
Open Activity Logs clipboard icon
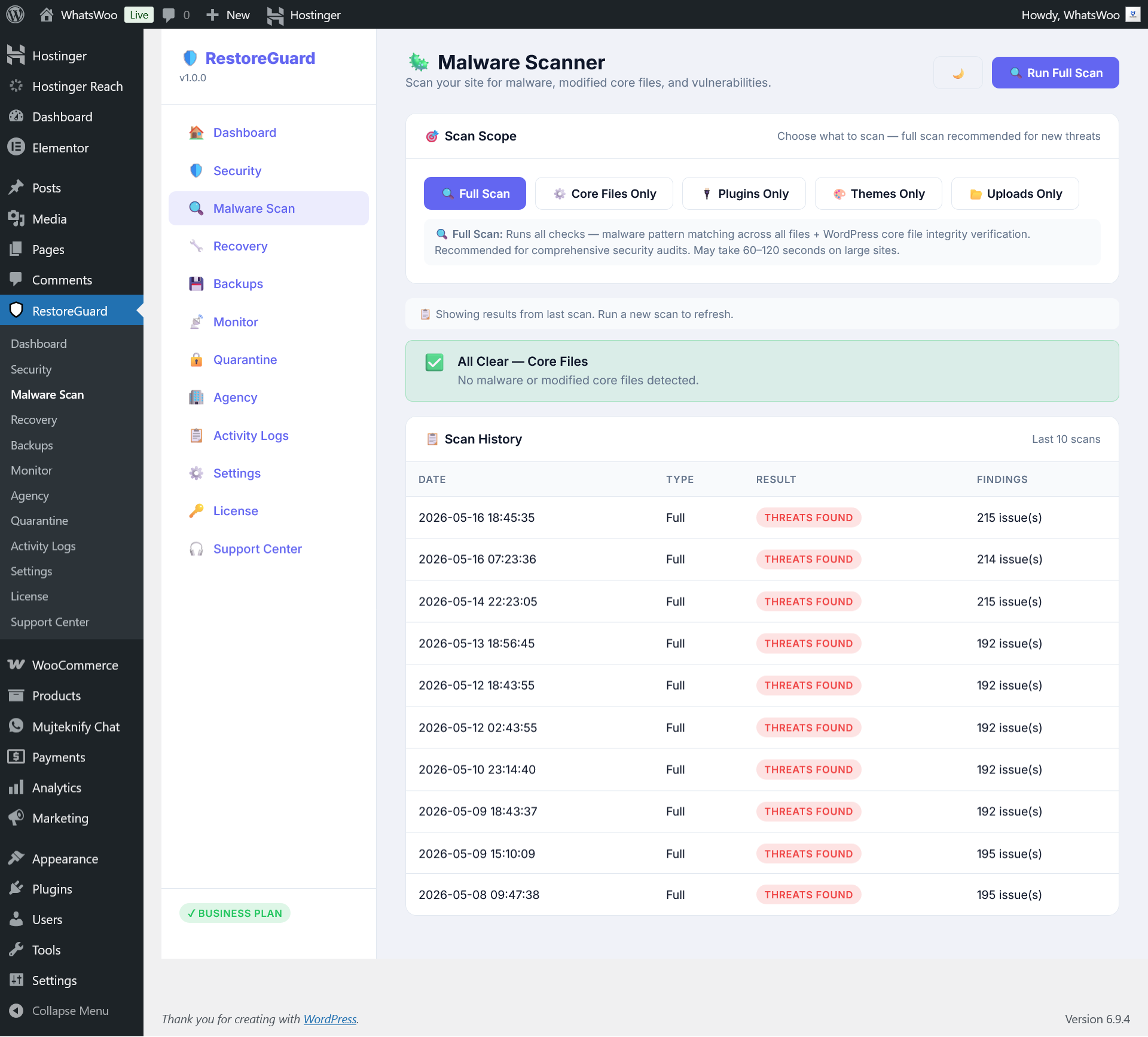pos(196,436)
